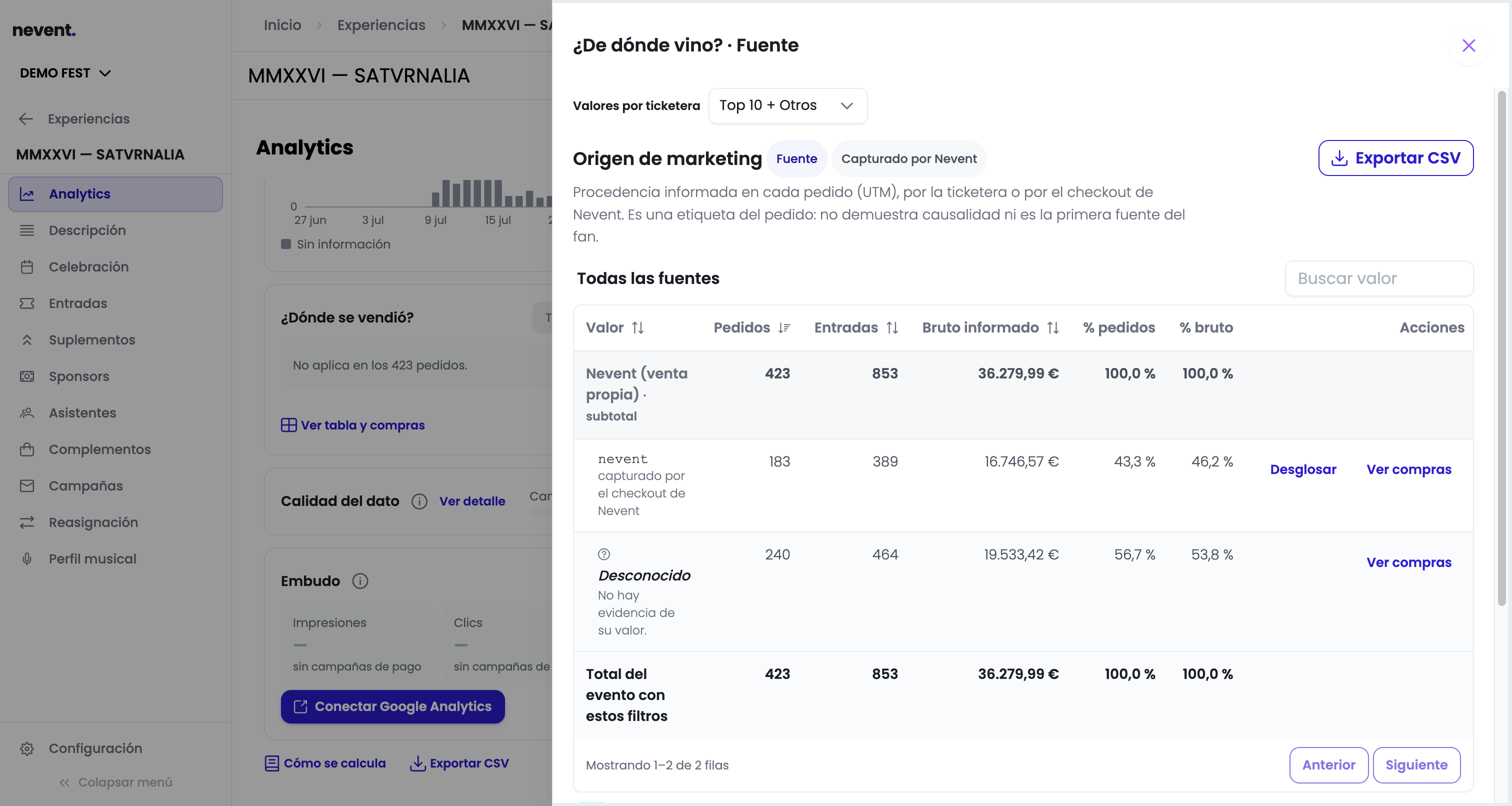1512x806 pixels.
Task: Click the Sponsors banknote icon
Action: (27, 376)
